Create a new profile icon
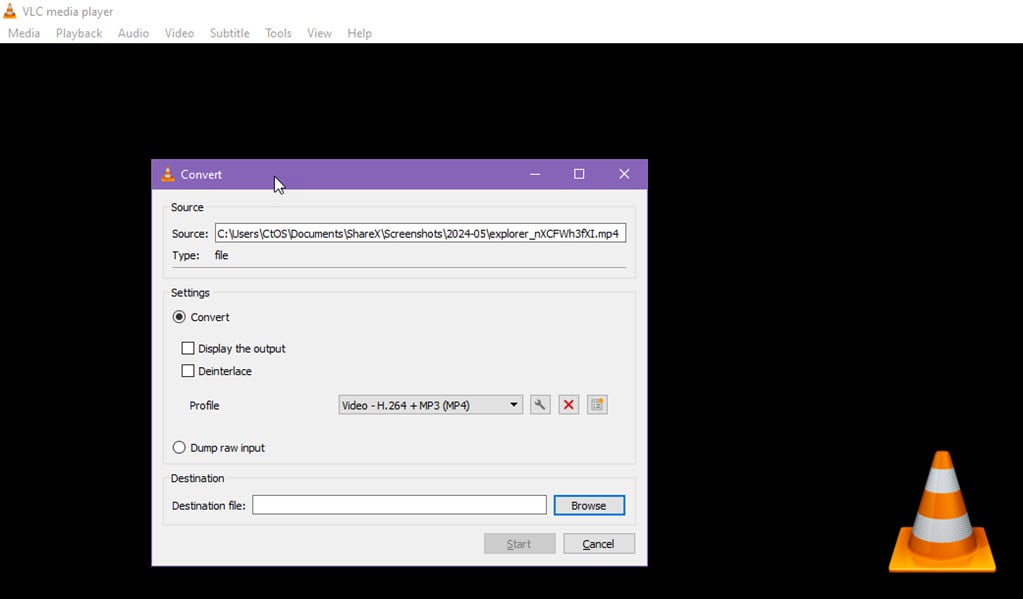Screen dimensions: 1023x599 pos(597,405)
